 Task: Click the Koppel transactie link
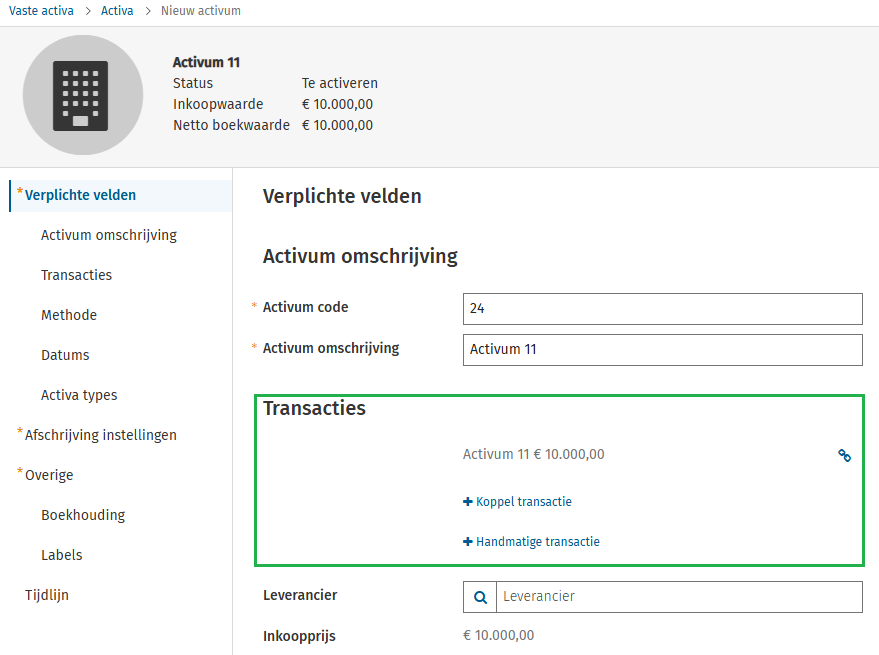[522, 501]
